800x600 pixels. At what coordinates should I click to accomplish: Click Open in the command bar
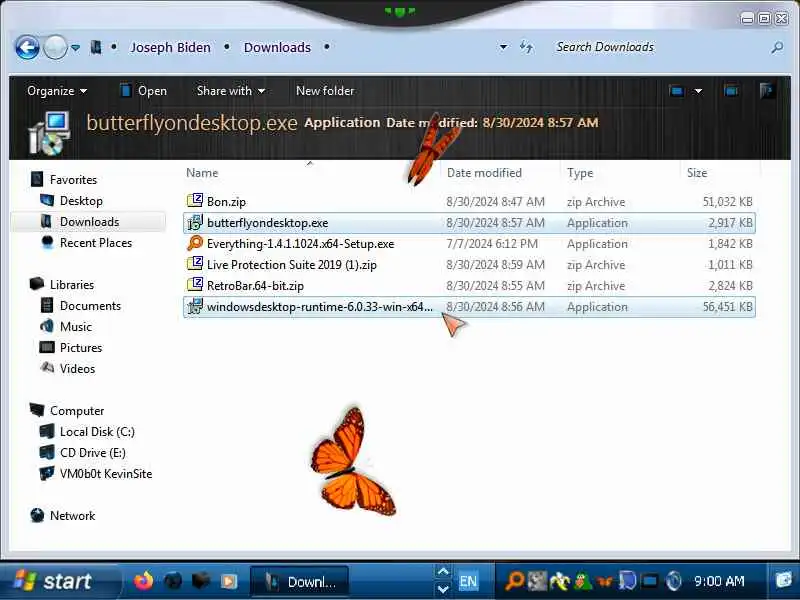point(143,91)
